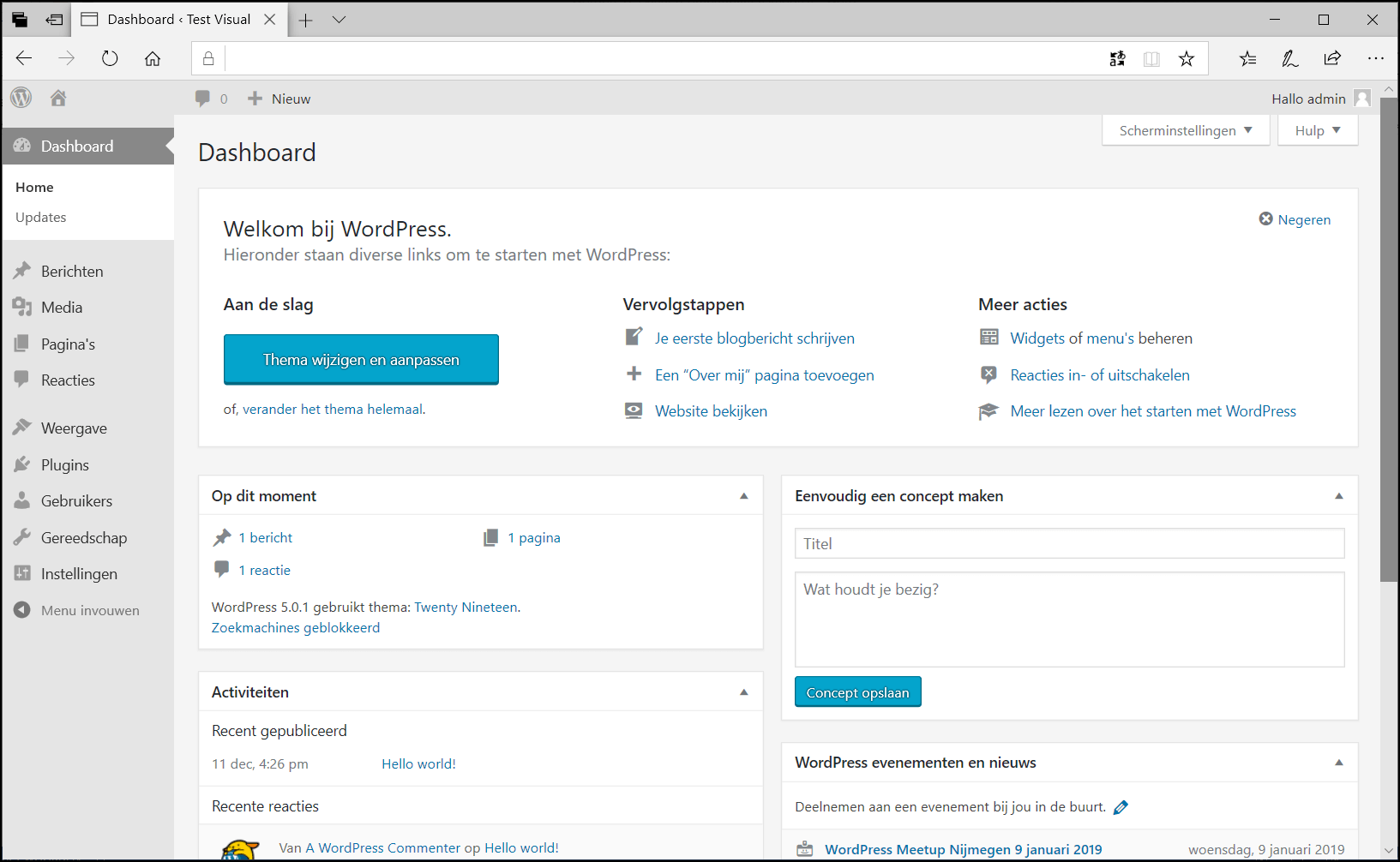The height and width of the screenshot is (862, 1400).
Task: Click the plus icon next to Nieuw
Action: [255, 99]
